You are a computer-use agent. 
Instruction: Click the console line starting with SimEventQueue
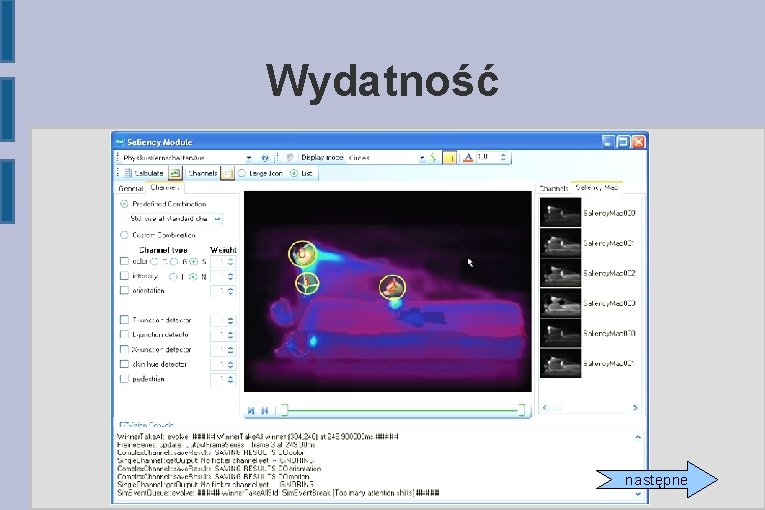click(x=278, y=493)
